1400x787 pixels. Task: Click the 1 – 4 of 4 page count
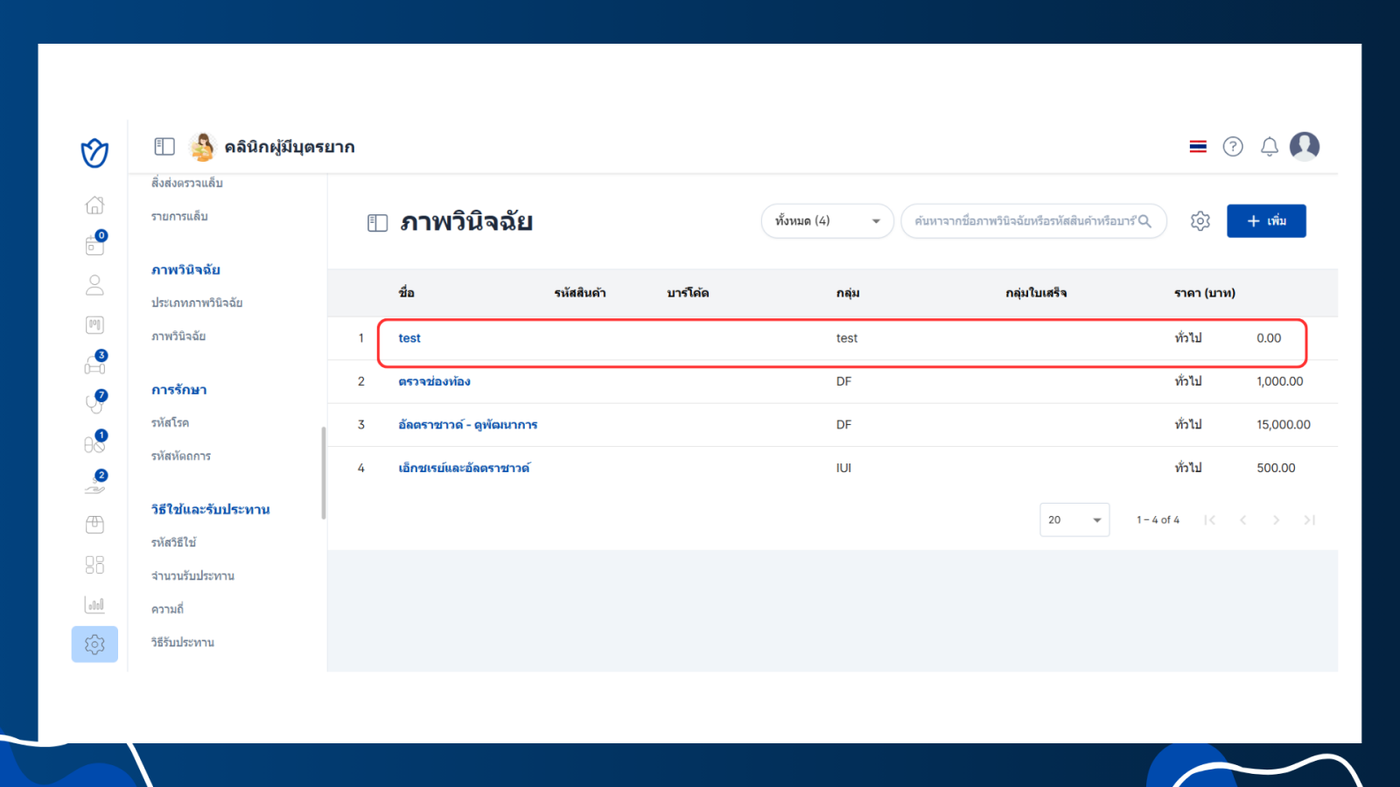click(1158, 520)
